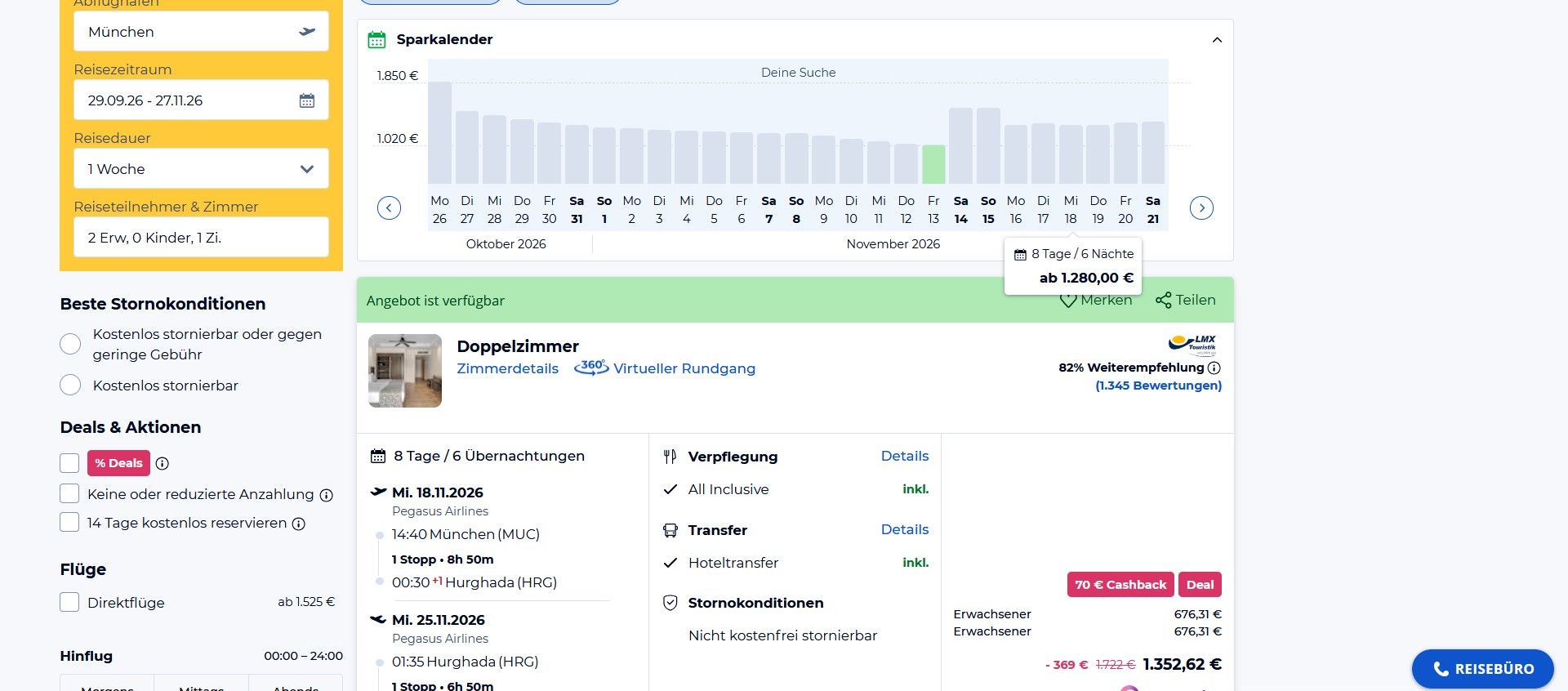This screenshot has height=691, width=1568.
Task: Select the Monday 26 October price bar
Action: pos(439,132)
